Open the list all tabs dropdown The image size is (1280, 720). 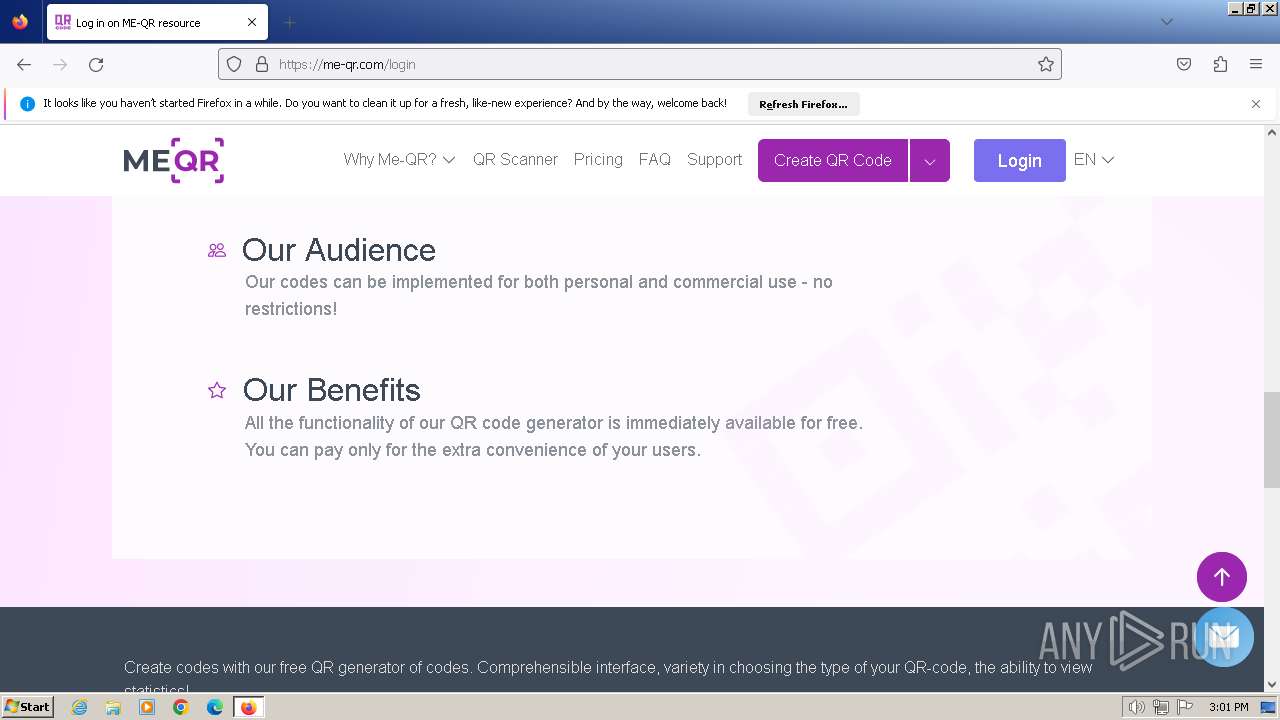click(x=1166, y=22)
